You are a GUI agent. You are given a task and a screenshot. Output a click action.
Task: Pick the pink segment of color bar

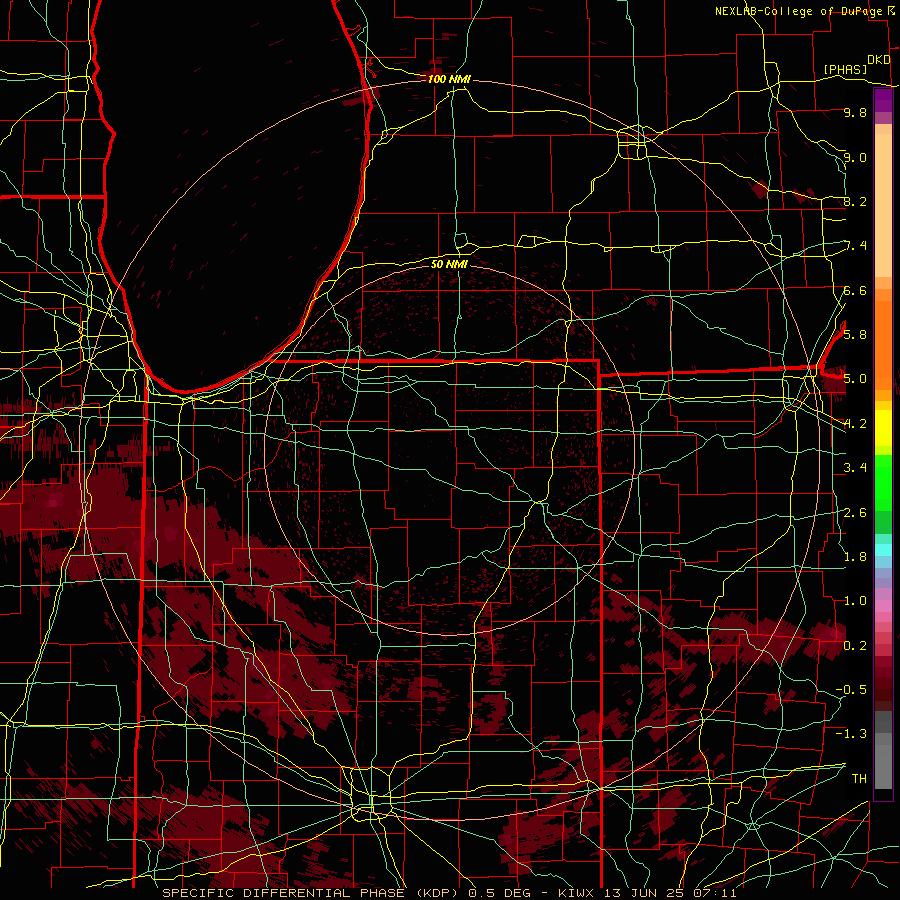(x=883, y=606)
